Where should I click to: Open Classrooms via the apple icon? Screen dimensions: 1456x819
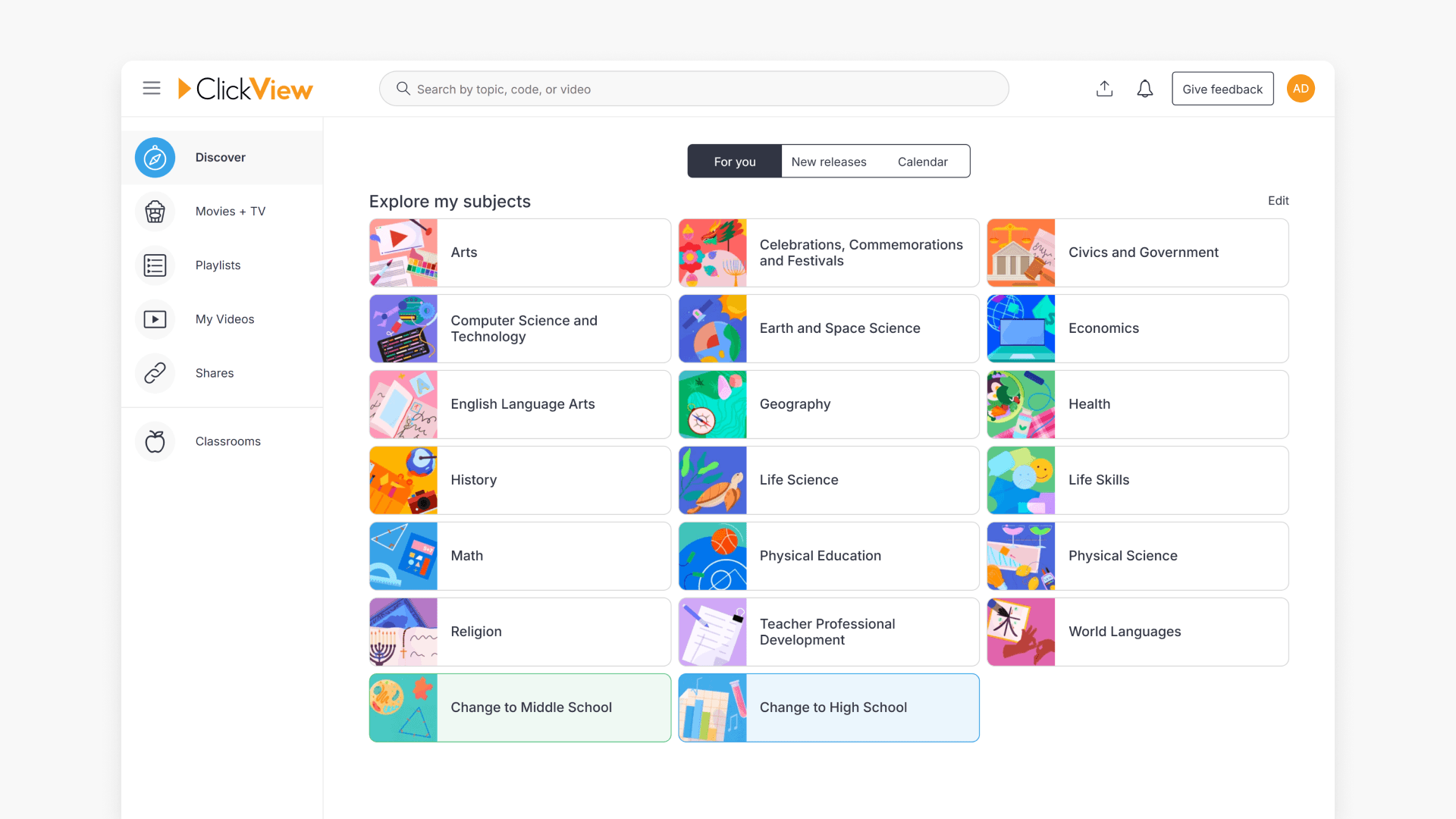[x=154, y=441]
